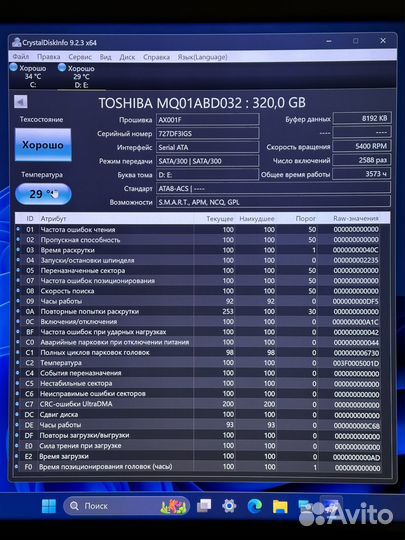Viewport: 405px width, 540px height.
Task: Click the Порог column header
Action: (305, 218)
